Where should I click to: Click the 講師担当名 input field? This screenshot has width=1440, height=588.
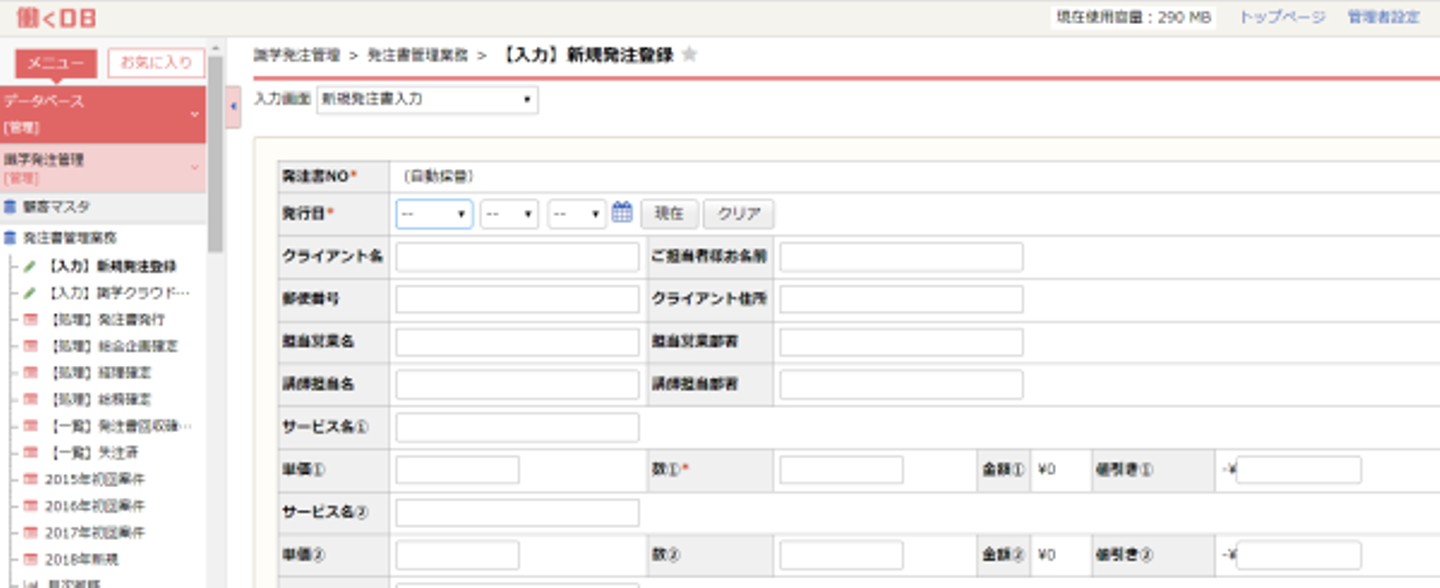pos(517,385)
